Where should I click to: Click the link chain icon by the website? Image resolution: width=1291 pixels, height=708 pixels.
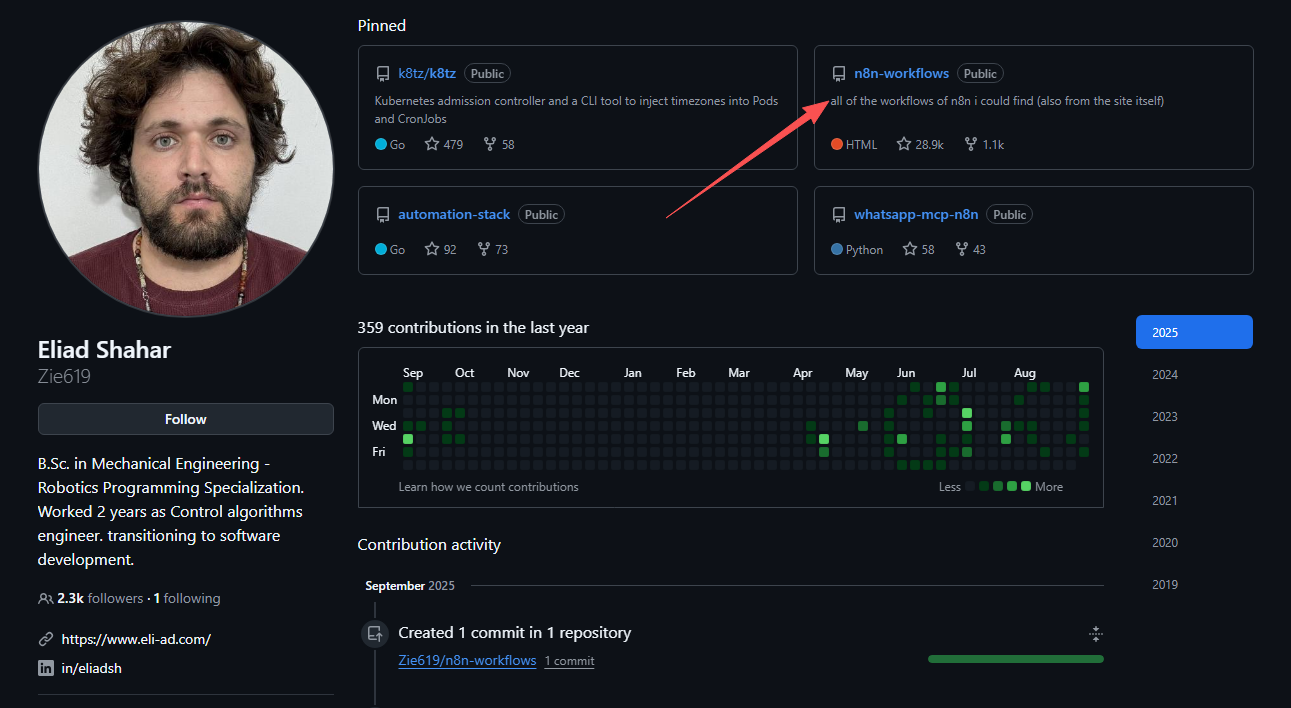(x=46, y=639)
